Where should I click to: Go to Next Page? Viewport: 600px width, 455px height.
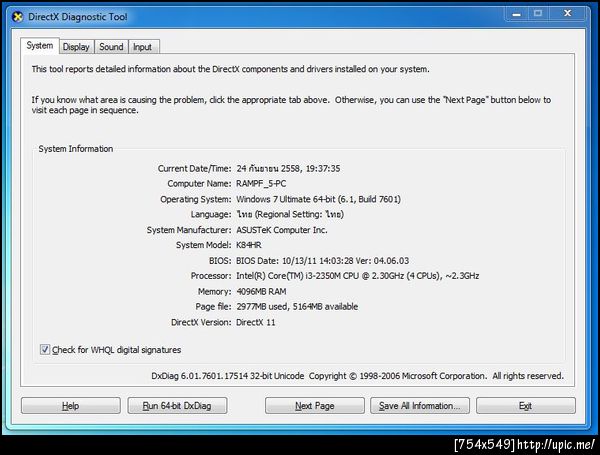coord(315,406)
